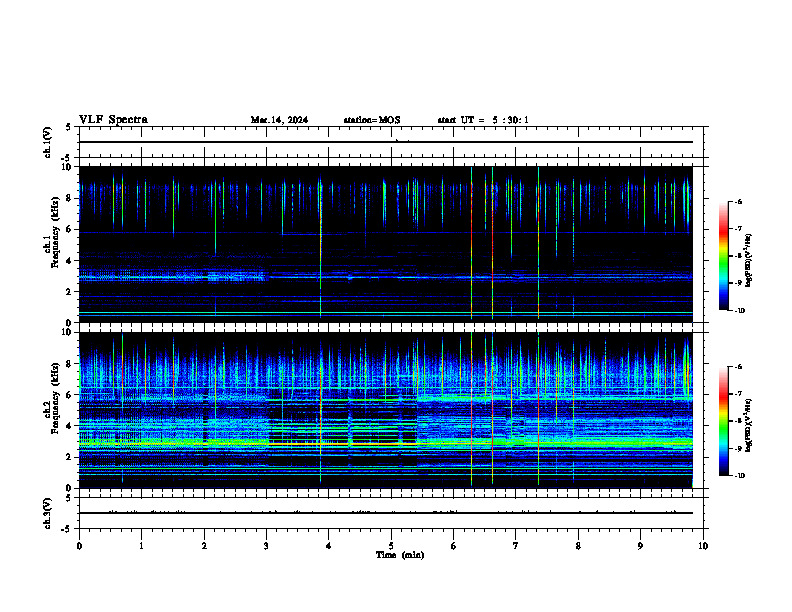Screen dimensions: 792x612
Task: Select the "ch.3(V)" voltage axis label
Action: point(48,513)
